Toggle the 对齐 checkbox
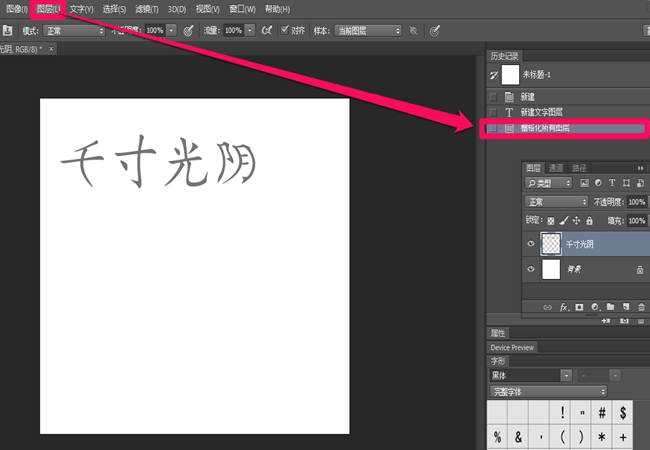This screenshot has height=450, width=650. click(x=284, y=30)
